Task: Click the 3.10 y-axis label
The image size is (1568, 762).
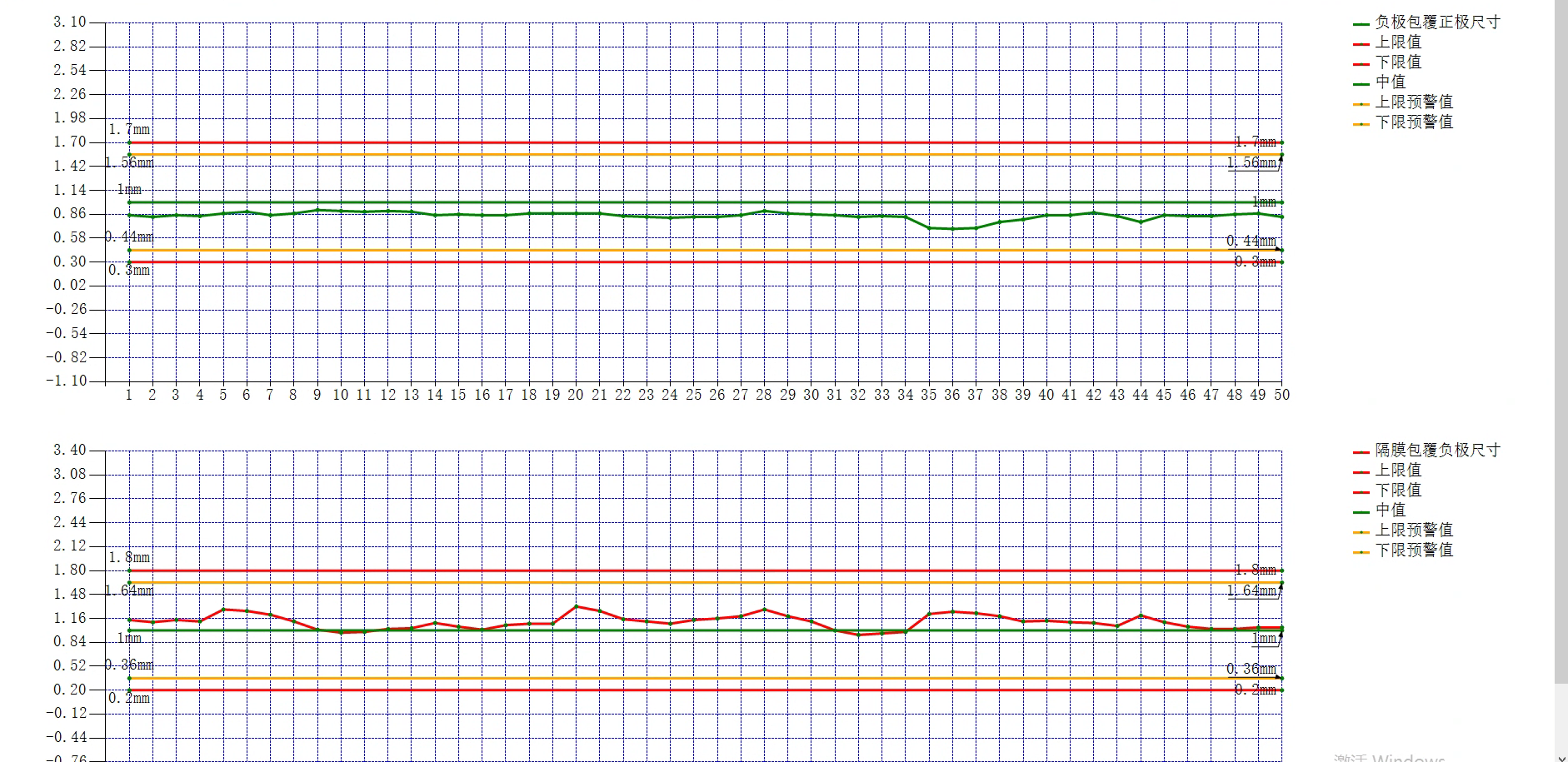Action: click(70, 22)
